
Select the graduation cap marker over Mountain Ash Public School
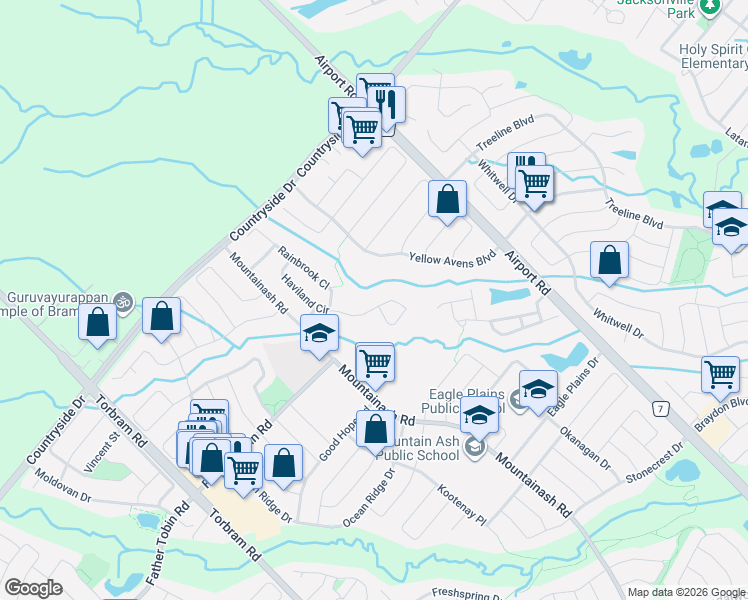479,414
